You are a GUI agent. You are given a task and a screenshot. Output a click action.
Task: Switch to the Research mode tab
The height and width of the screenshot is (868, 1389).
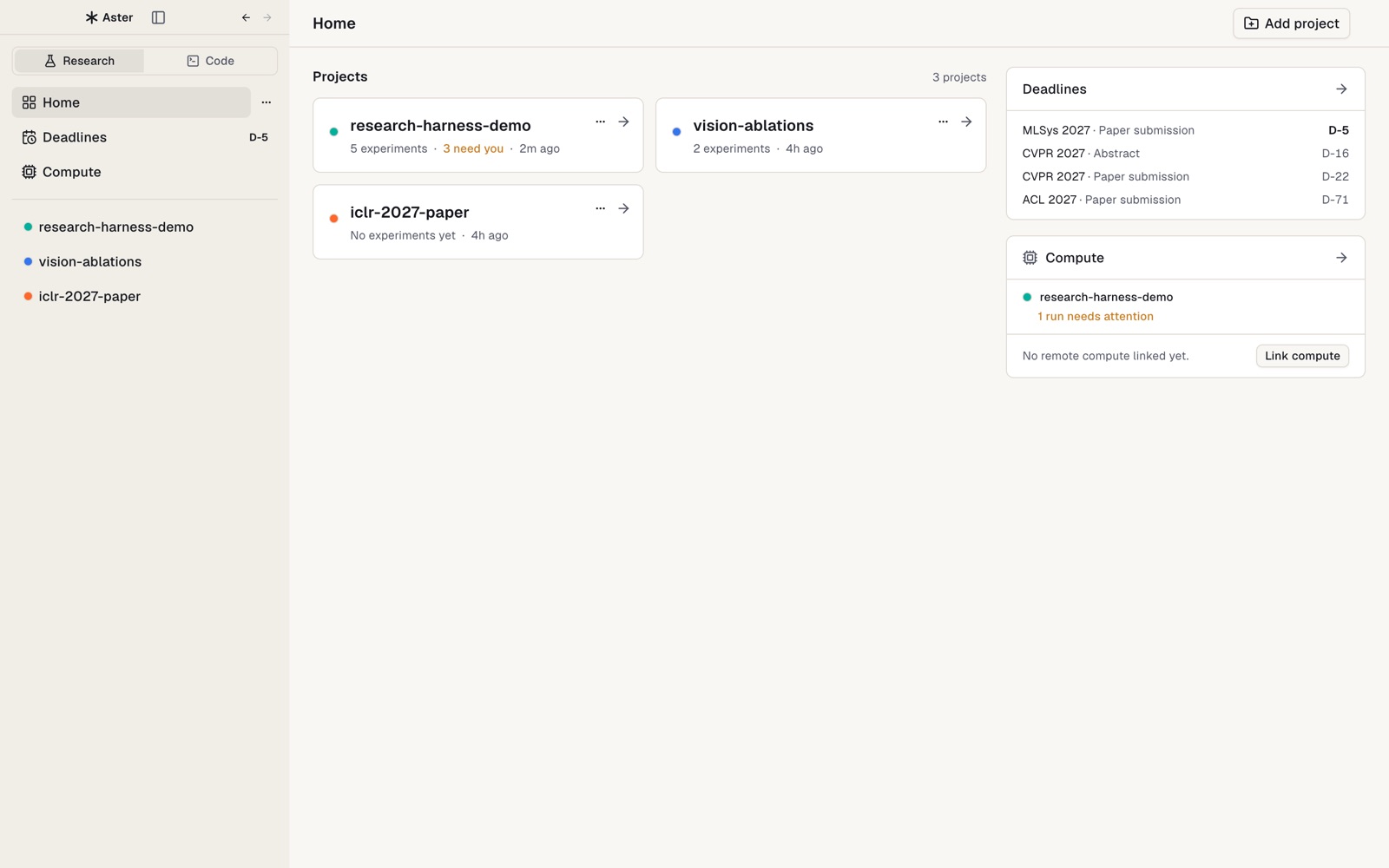point(79,61)
